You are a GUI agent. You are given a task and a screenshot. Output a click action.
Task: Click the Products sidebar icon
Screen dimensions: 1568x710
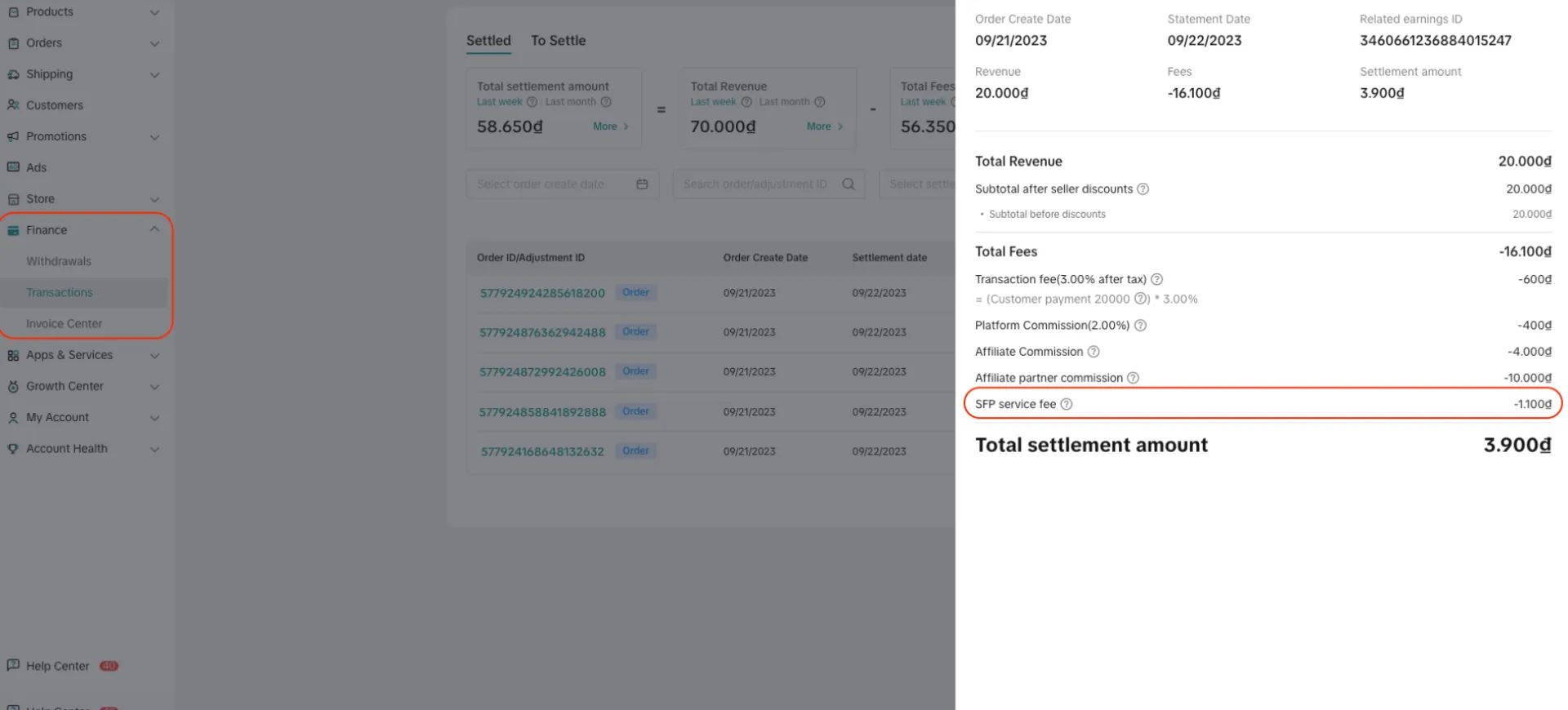[13, 12]
